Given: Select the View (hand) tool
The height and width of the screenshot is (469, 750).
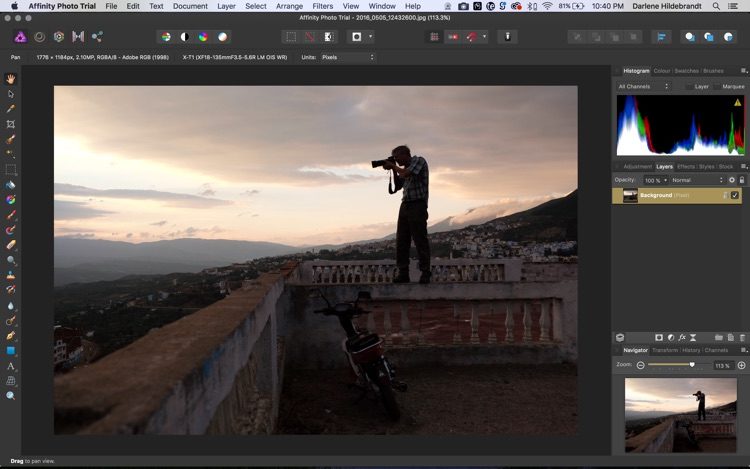Looking at the screenshot, I should [11, 79].
